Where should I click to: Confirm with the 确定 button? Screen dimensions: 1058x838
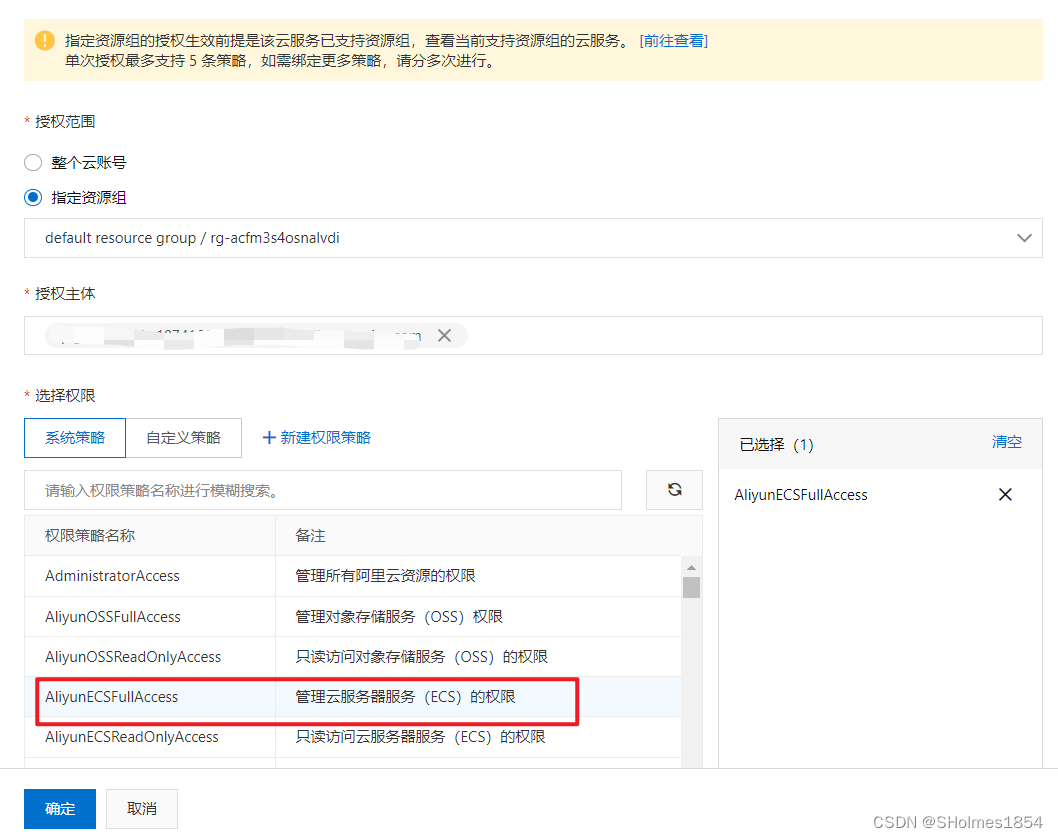[60, 808]
